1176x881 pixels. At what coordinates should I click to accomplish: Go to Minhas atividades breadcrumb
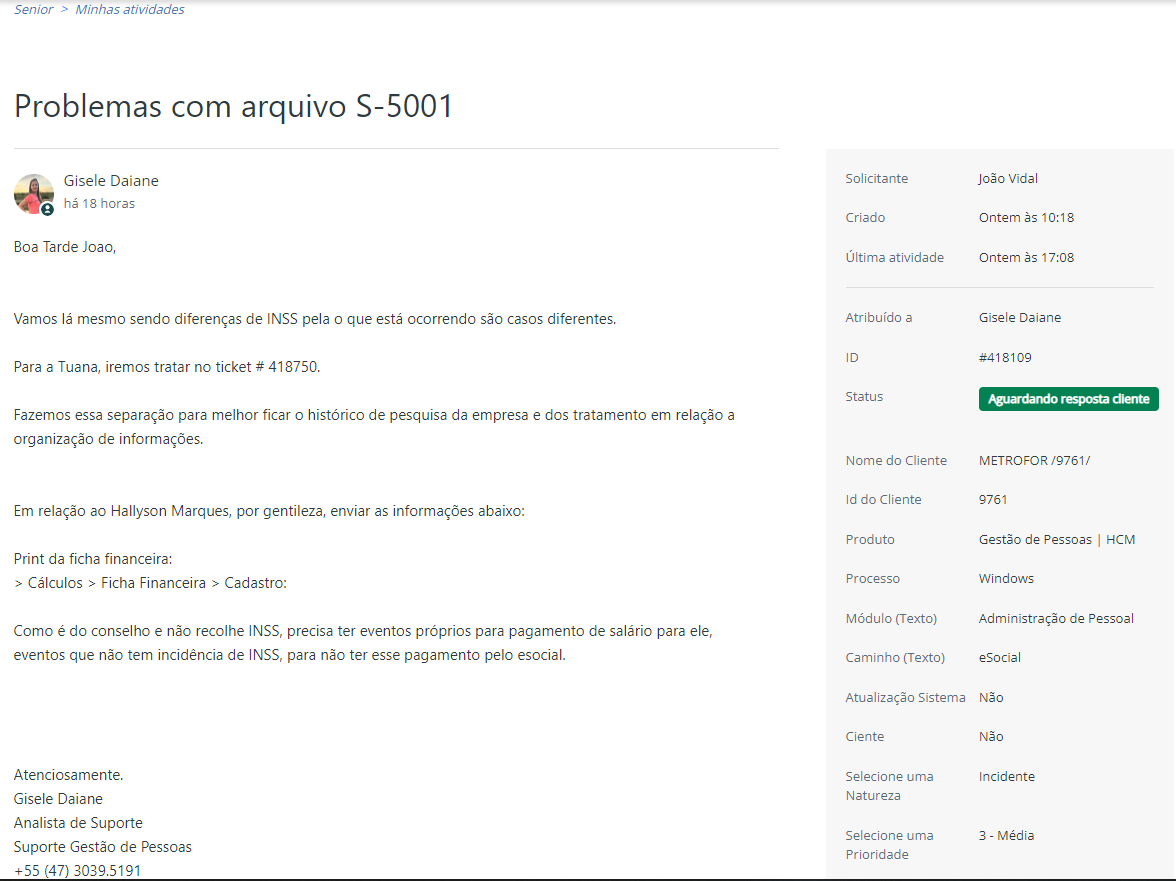pyautogui.click(x=130, y=10)
